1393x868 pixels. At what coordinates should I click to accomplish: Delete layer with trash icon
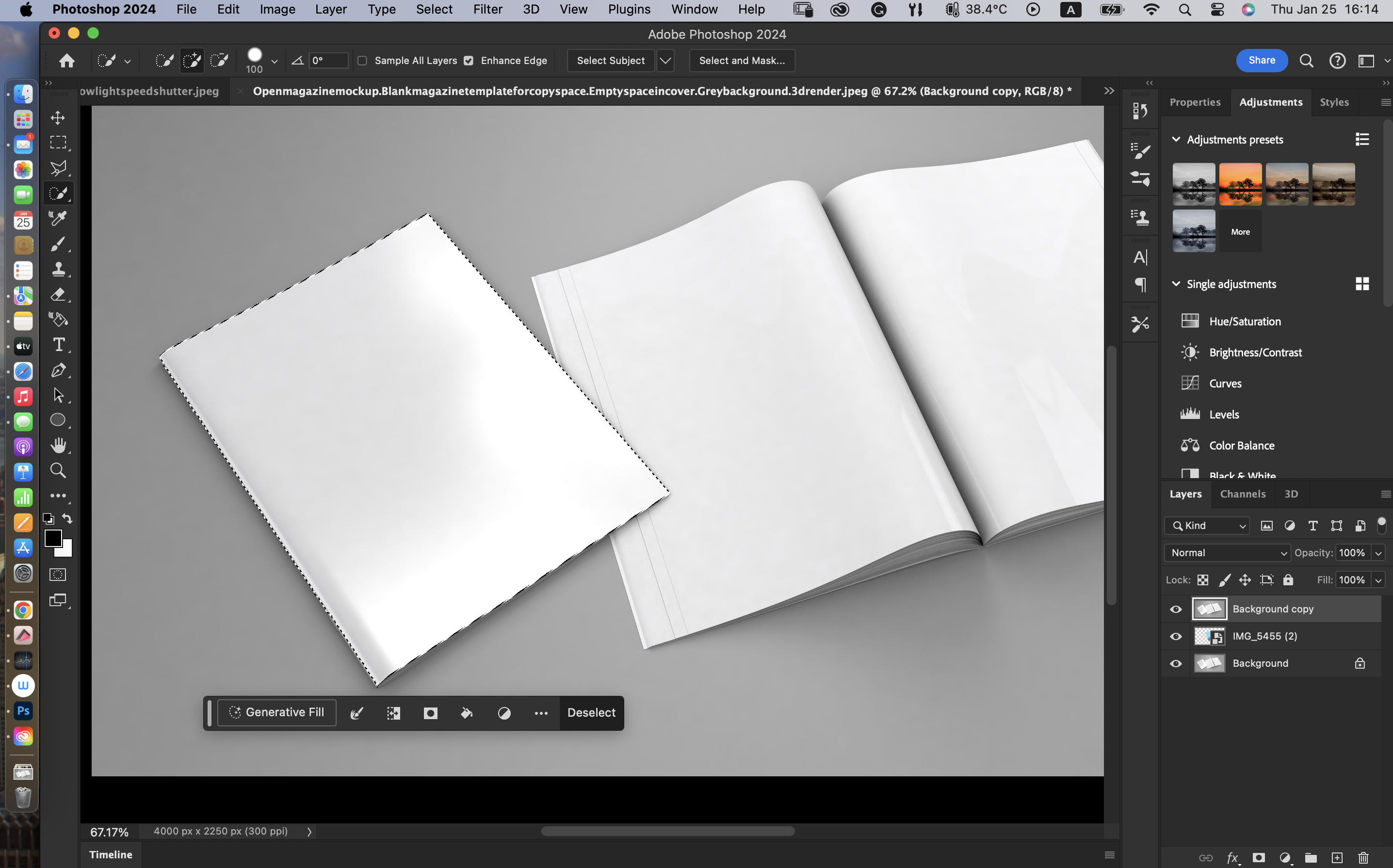(x=1363, y=857)
